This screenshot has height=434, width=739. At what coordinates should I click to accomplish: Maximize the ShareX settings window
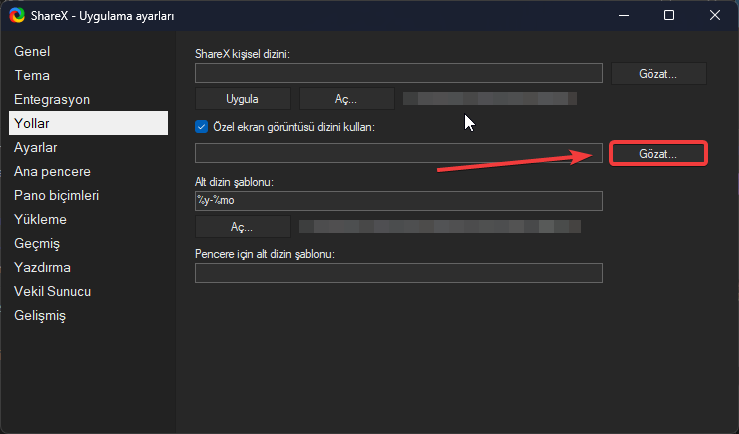(x=669, y=16)
